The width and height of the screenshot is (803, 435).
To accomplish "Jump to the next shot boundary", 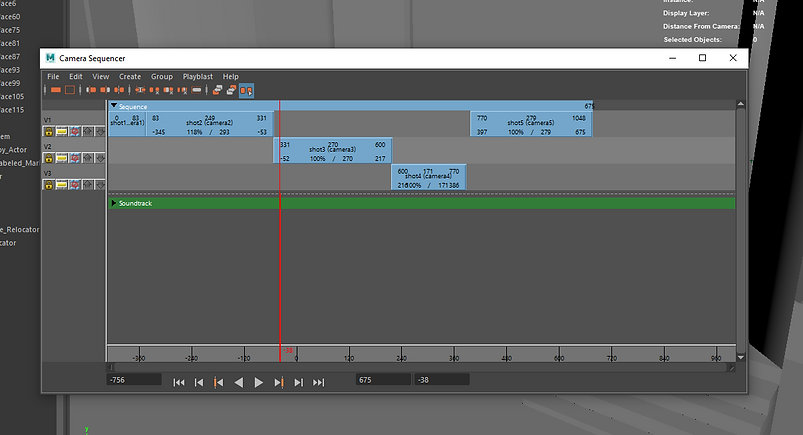I will coord(279,382).
